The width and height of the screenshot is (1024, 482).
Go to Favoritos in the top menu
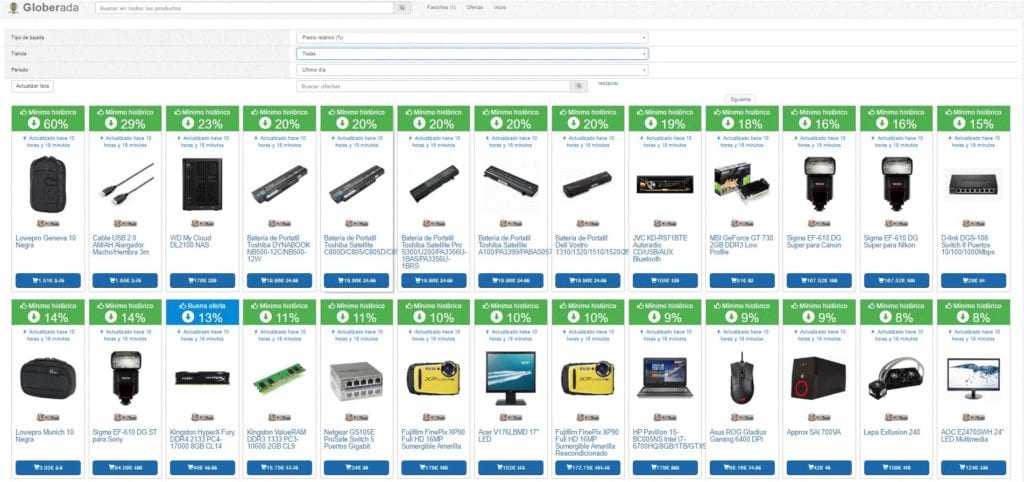pos(441,7)
